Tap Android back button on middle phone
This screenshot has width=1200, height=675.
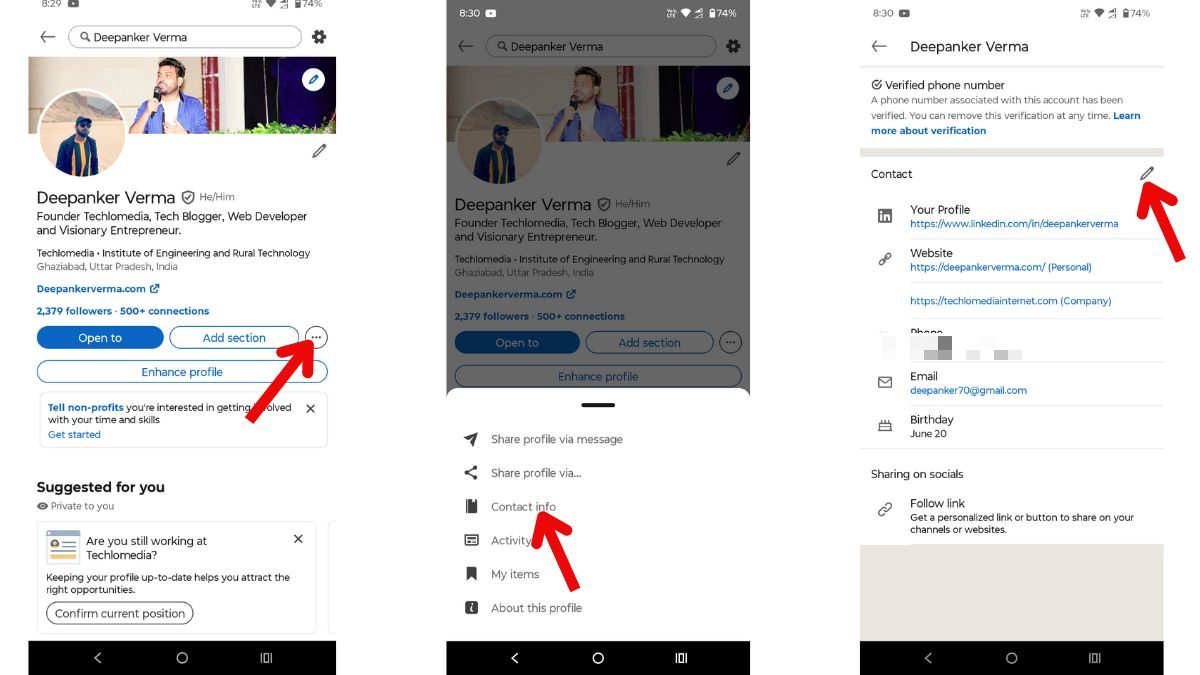[x=514, y=658]
